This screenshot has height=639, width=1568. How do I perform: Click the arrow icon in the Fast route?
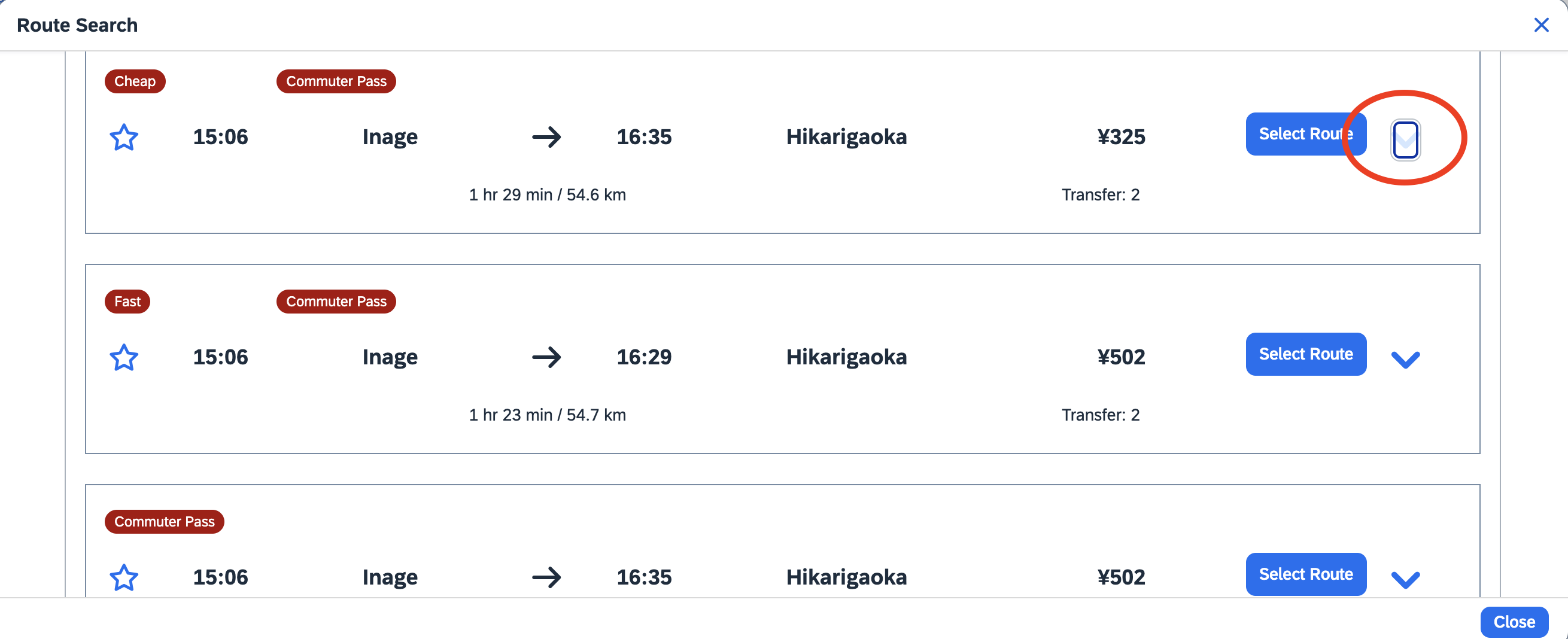(546, 357)
